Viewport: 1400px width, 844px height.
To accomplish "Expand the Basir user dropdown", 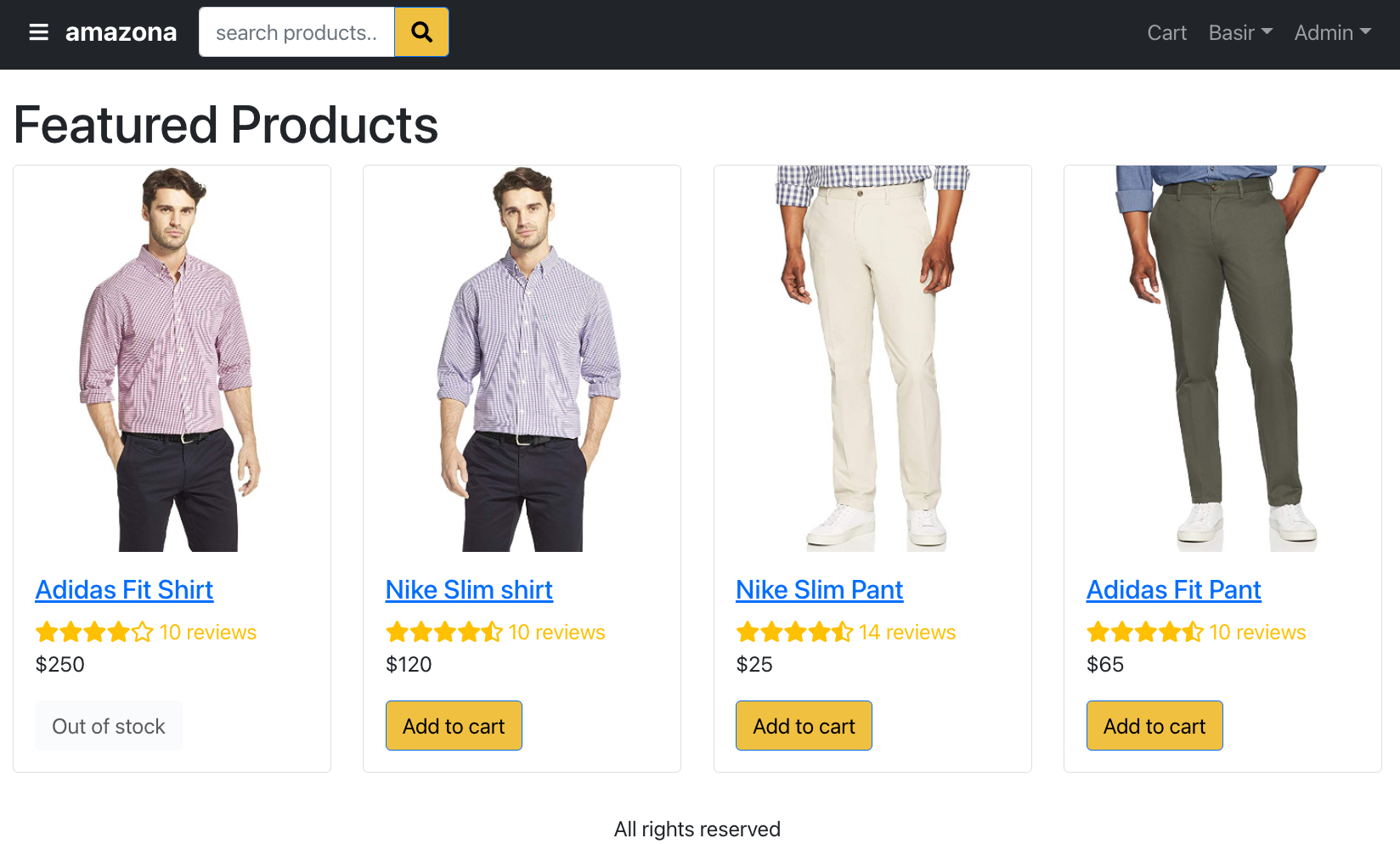I will (x=1239, y=33).
